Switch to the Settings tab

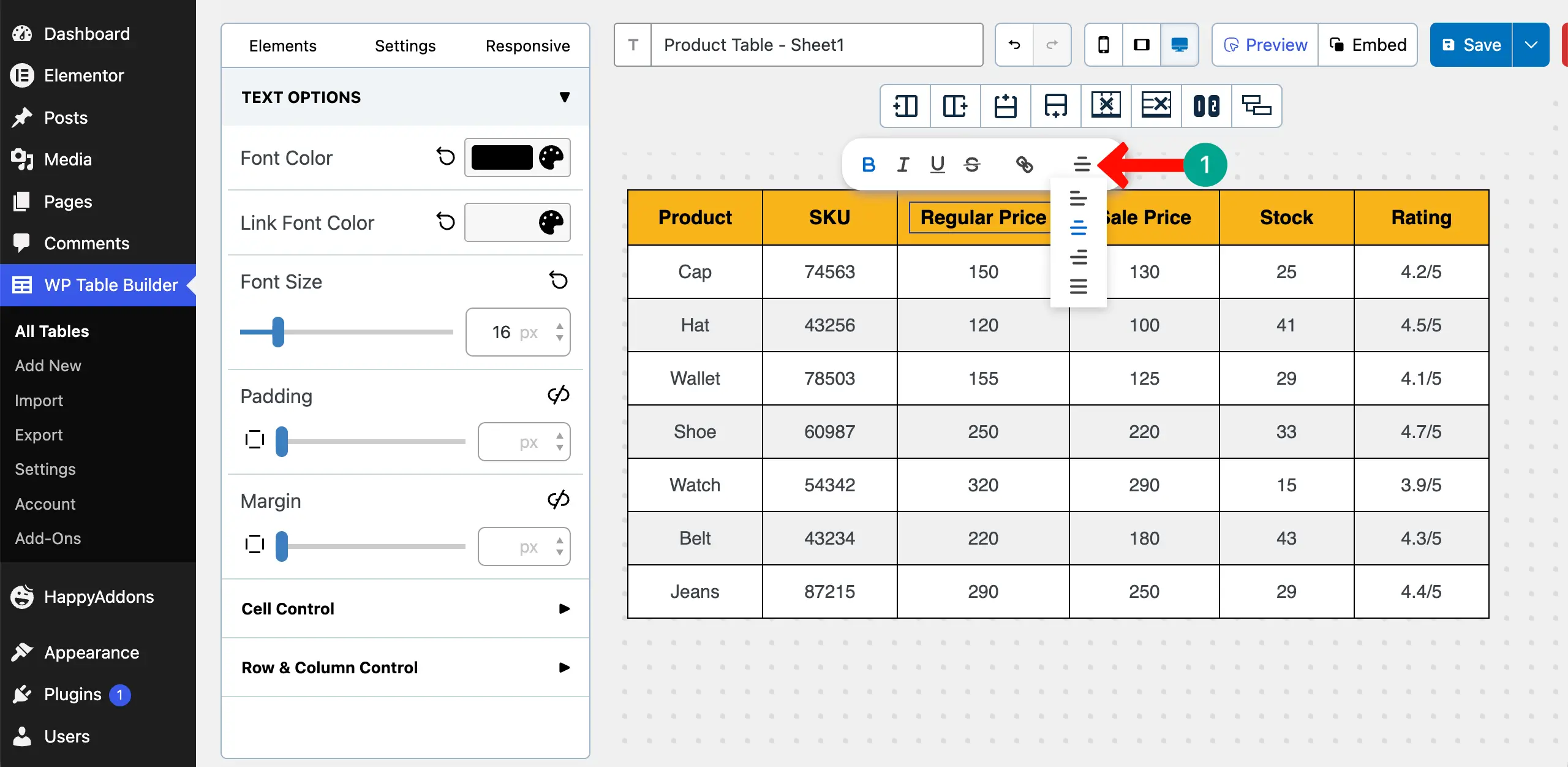click(405, 46)
